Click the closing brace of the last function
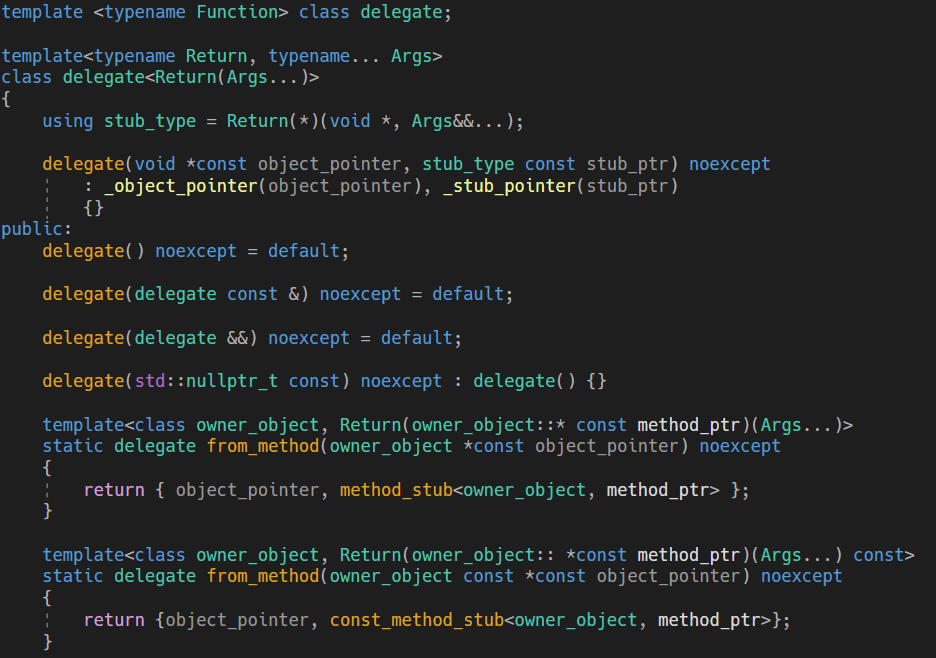 click(x=46, y=641)
